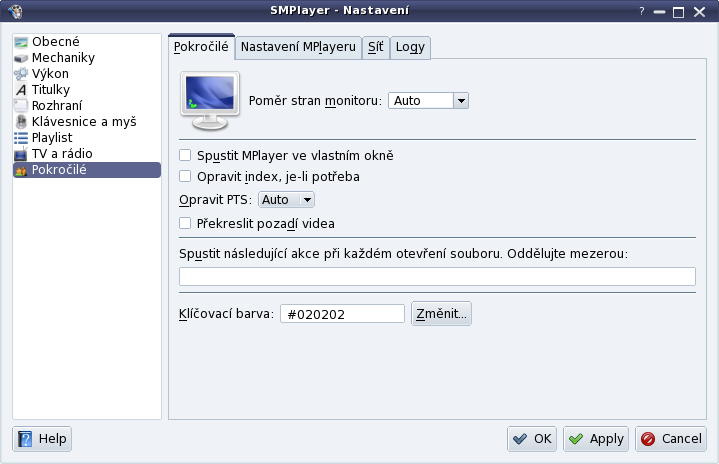Click the monitor illustration image
The height and width of the screenshot is (464, 719).
pyautogui.click(x=210, y=101)
